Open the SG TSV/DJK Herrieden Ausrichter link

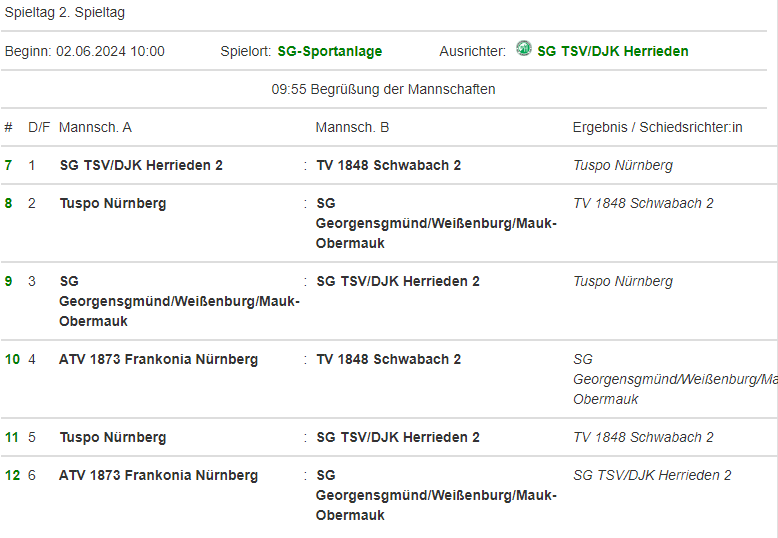(x=613, y=51)
